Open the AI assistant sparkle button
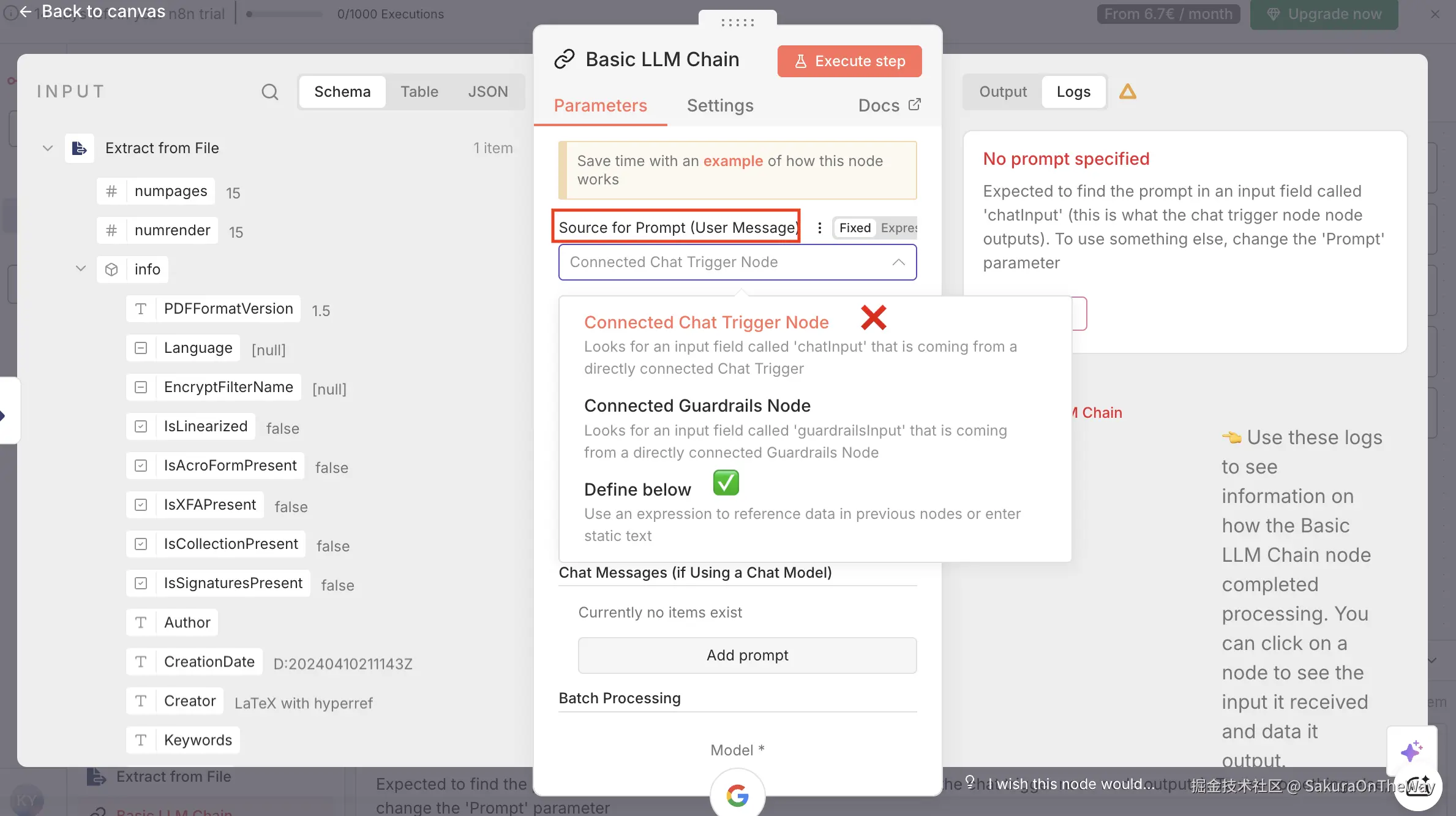The image size is (1456, 816). point(1411,750)
